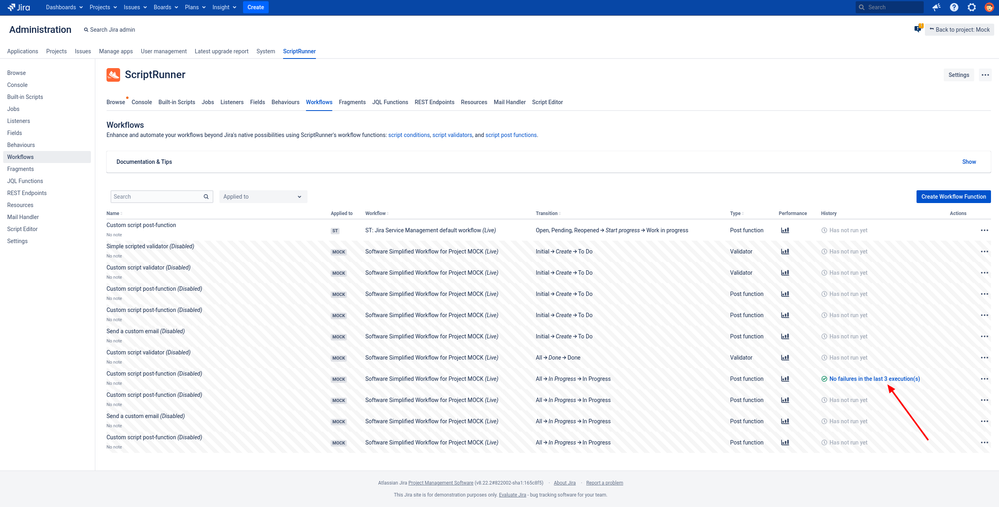999x507 pixels.
Task: Expand the Plans menu
Action: 195,7
